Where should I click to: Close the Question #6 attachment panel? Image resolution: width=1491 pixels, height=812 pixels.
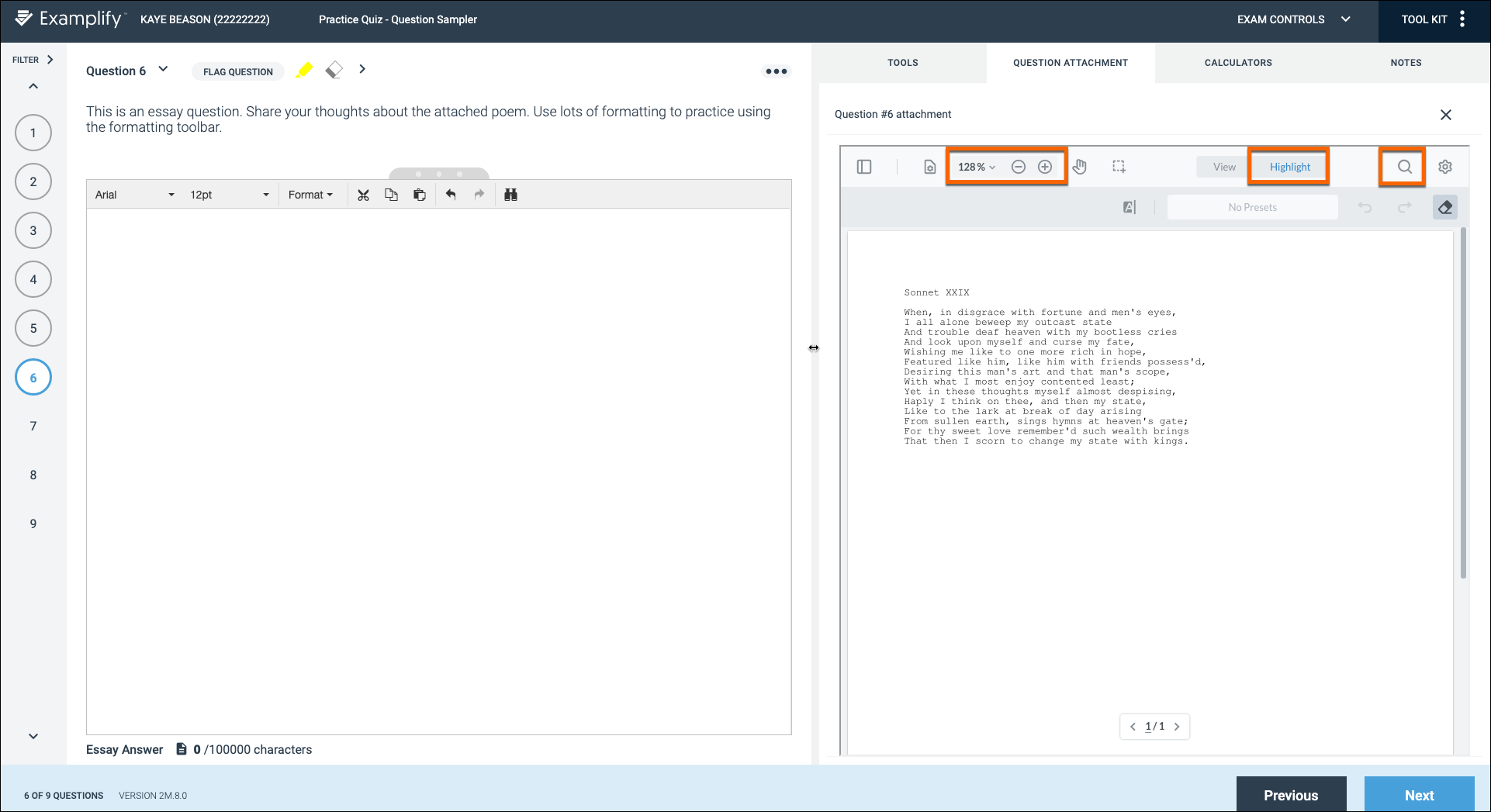tap(1446, 115)
